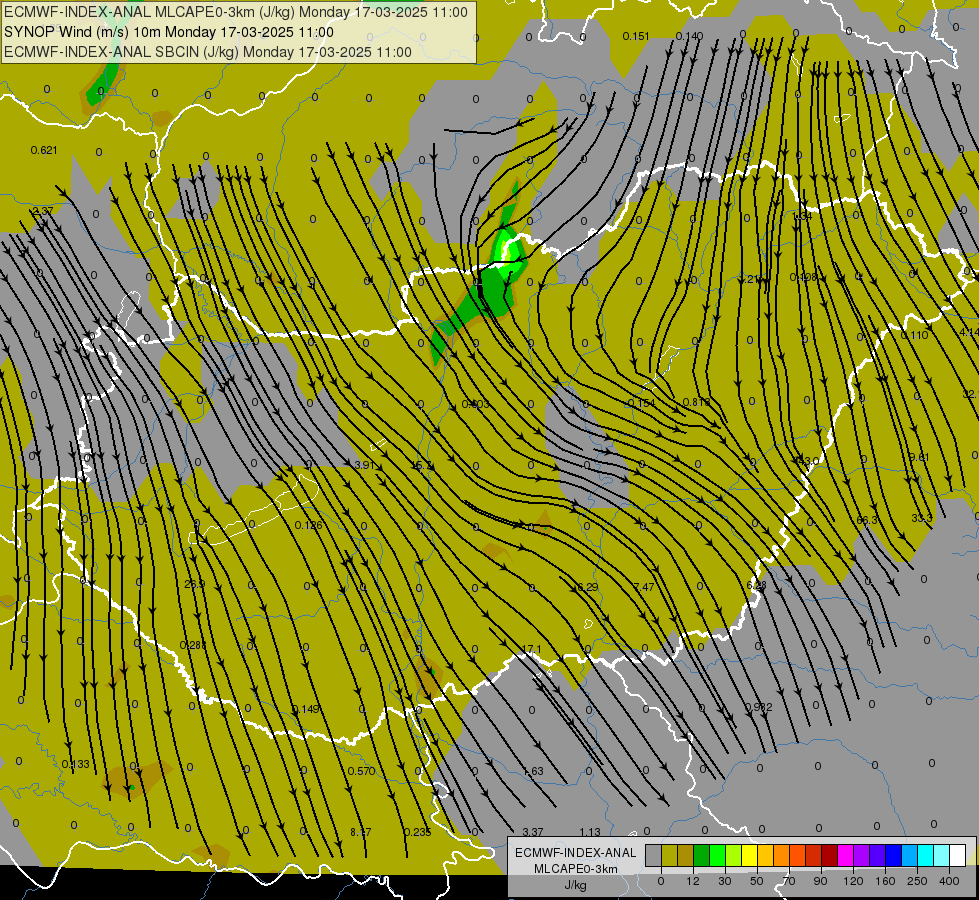Click the legend J/kg unit label

576,885
